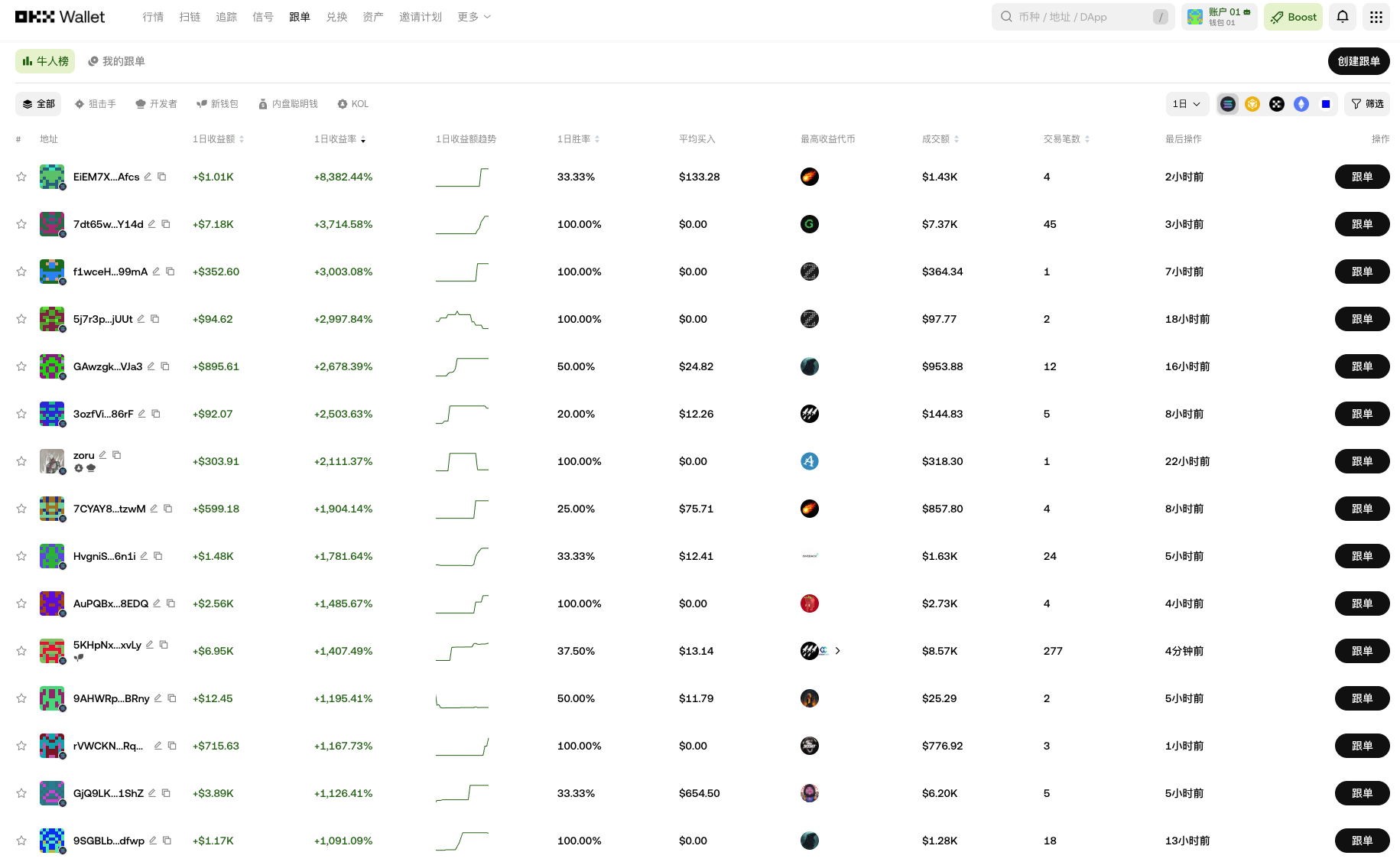Select the Ethereum chain icon
Image resolution: width=1400 pixels, height=862 pixels.
click(1301, 104)
